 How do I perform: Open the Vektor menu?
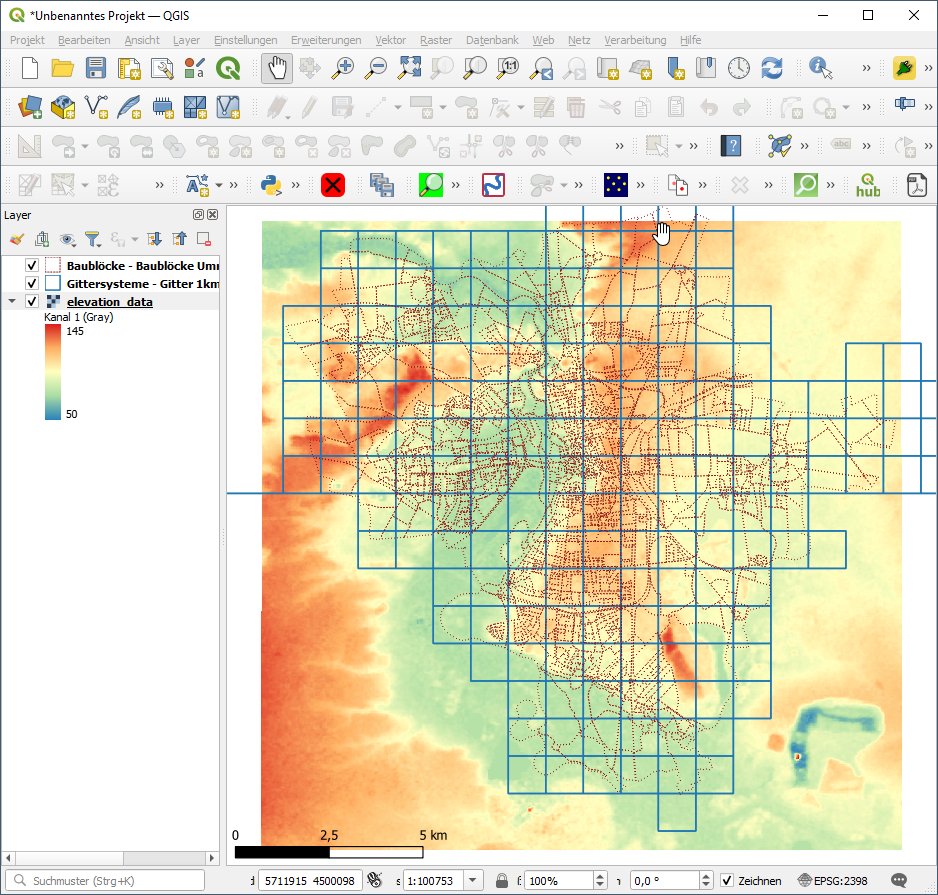(391, 40)
